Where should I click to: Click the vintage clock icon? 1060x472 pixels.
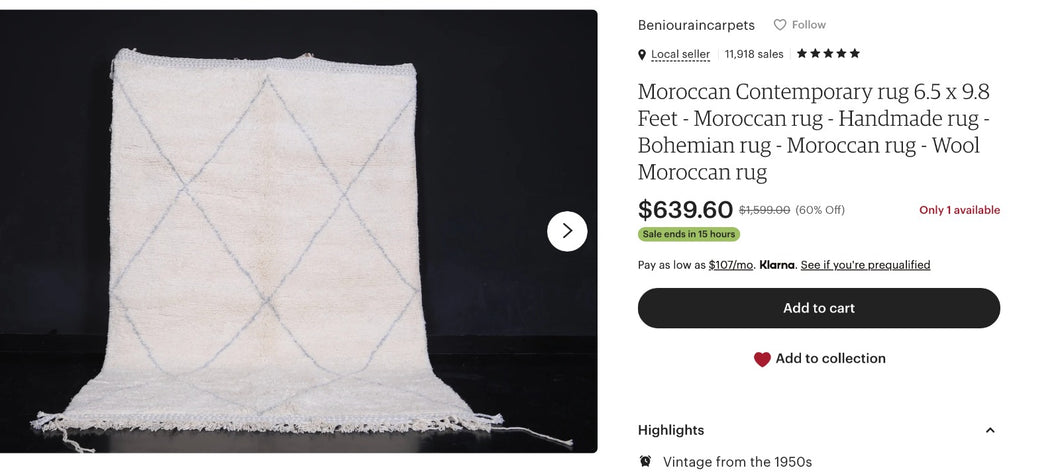click(645, 461)
